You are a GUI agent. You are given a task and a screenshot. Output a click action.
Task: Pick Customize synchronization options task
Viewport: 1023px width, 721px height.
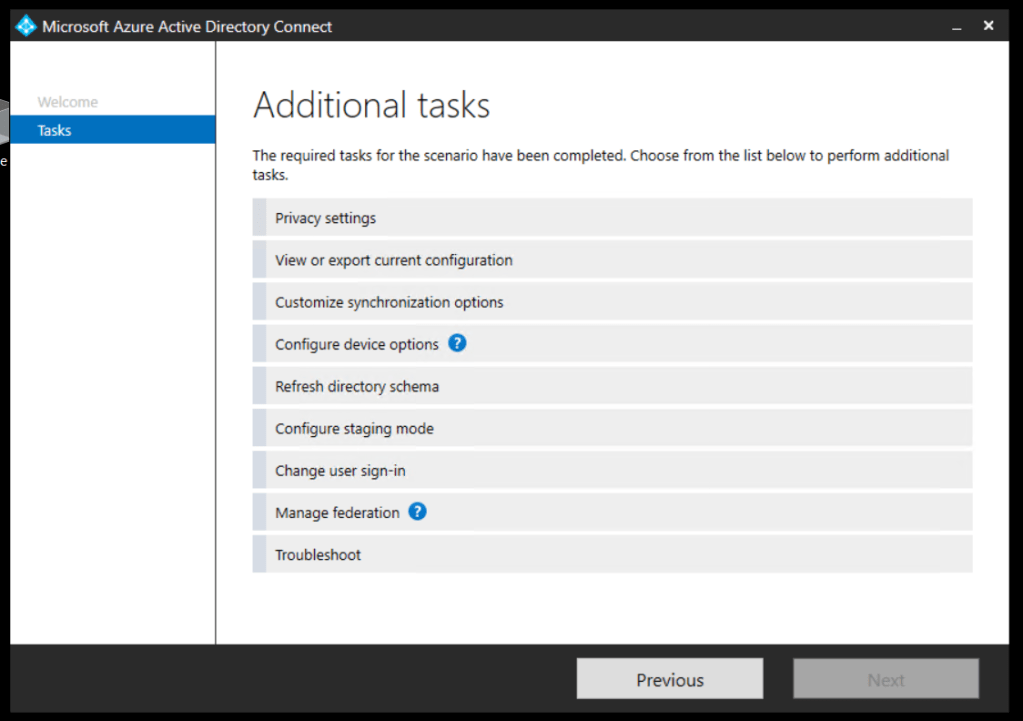click(389, 302)
